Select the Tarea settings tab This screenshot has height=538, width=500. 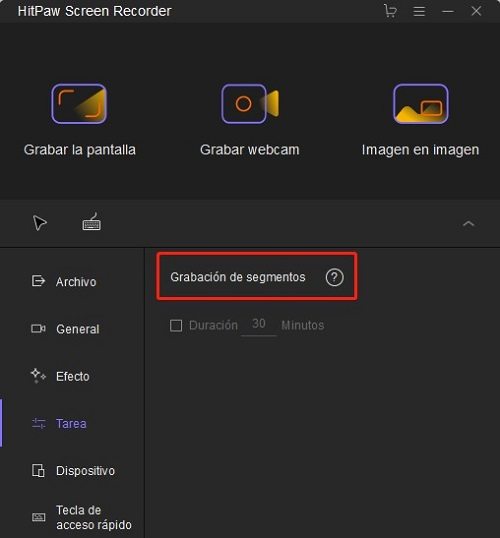click(72, 423)
